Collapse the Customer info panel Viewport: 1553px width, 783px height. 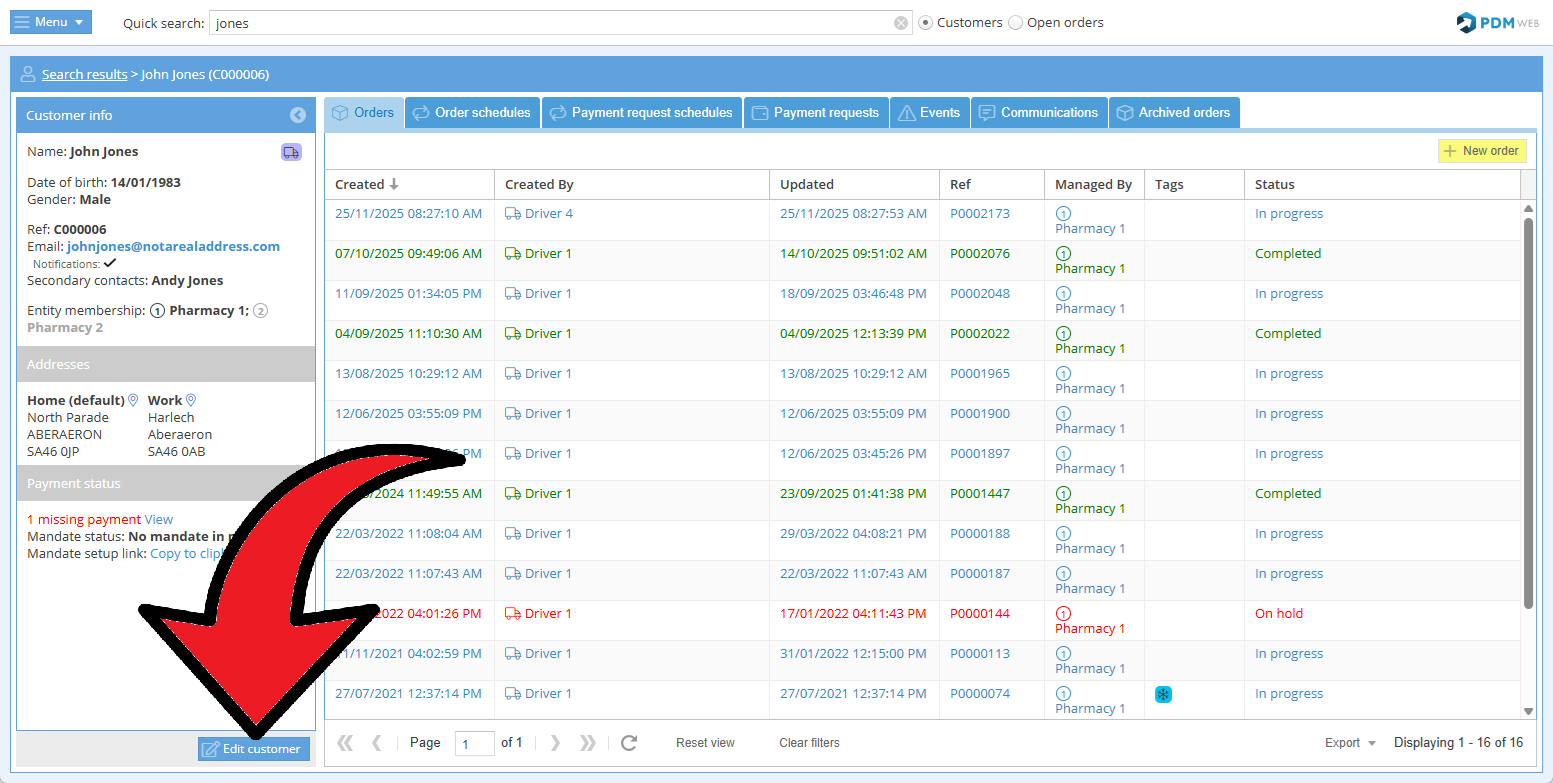tap(298, 115)
